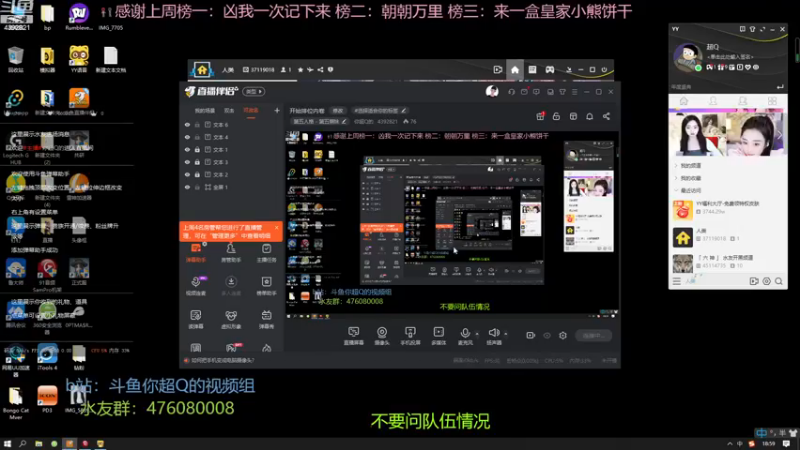The width and height of the screenshot is (800, 450).
Task: Click the grayed start streaming button
Action: coord(593,335)
